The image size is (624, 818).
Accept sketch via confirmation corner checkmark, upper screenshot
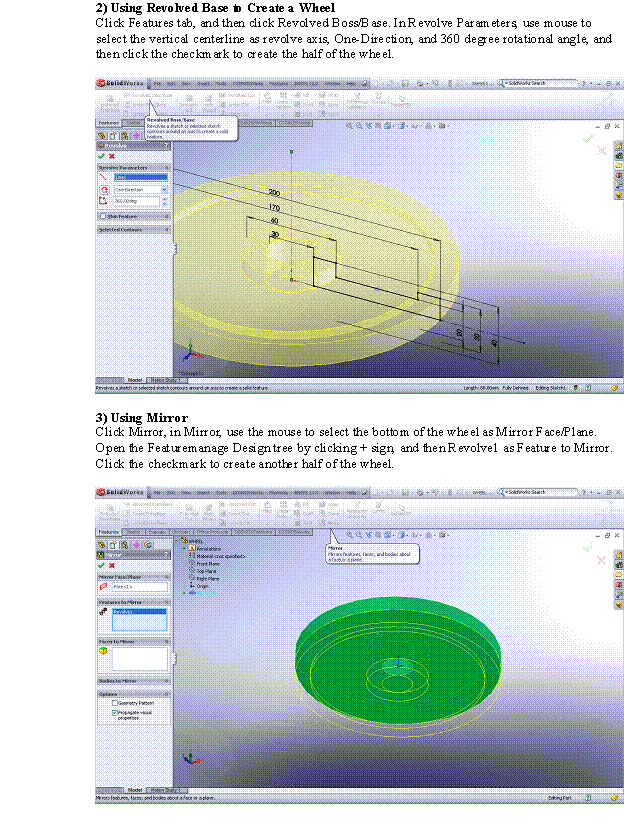point(589,139)
